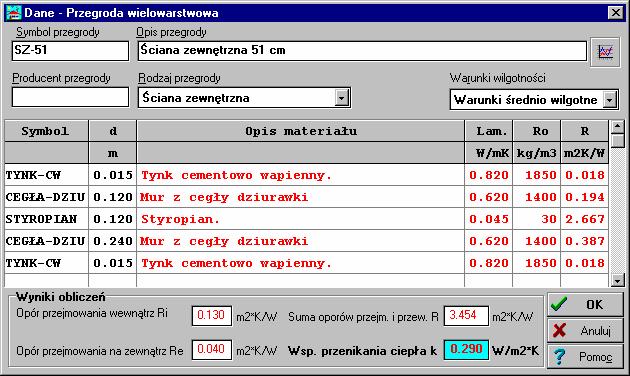Close the Dane dialog window

[x=616, y=13]
